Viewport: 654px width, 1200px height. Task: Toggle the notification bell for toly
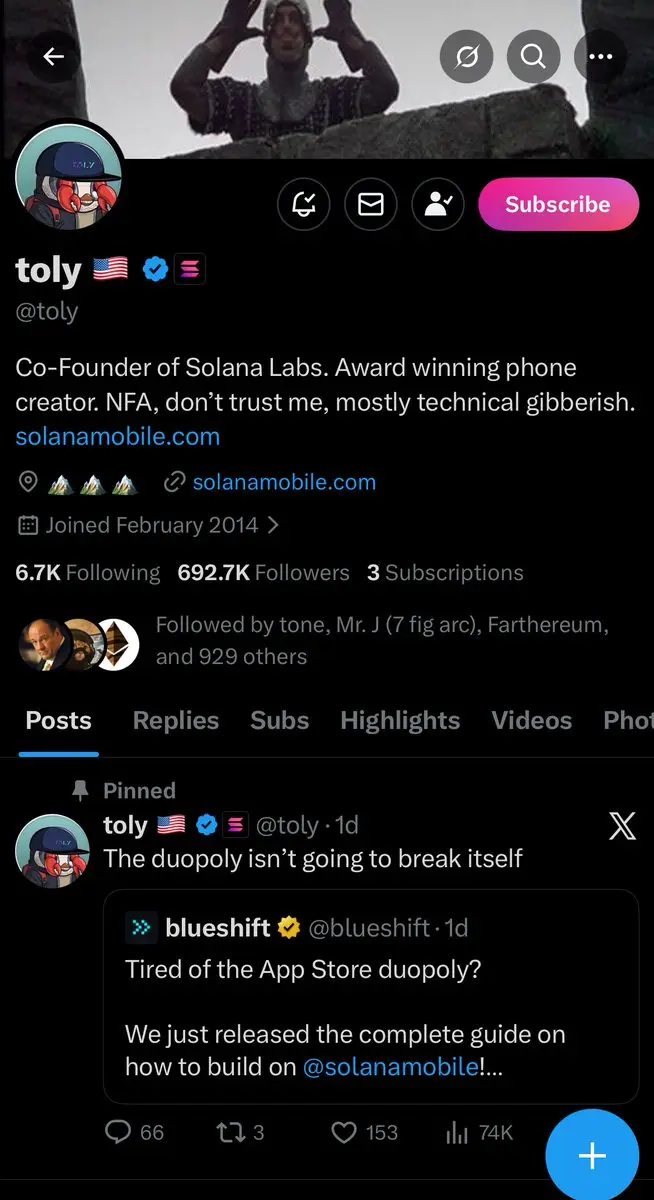point(304,204)
